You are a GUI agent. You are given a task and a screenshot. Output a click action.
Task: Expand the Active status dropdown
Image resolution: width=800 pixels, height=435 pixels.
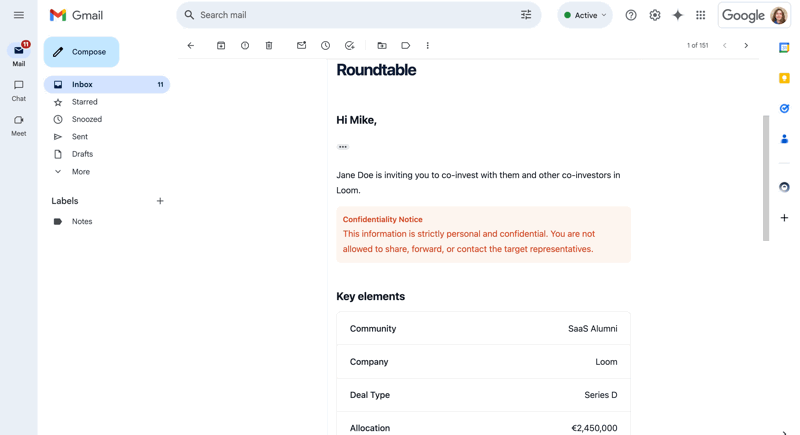[x=585, y=15]
